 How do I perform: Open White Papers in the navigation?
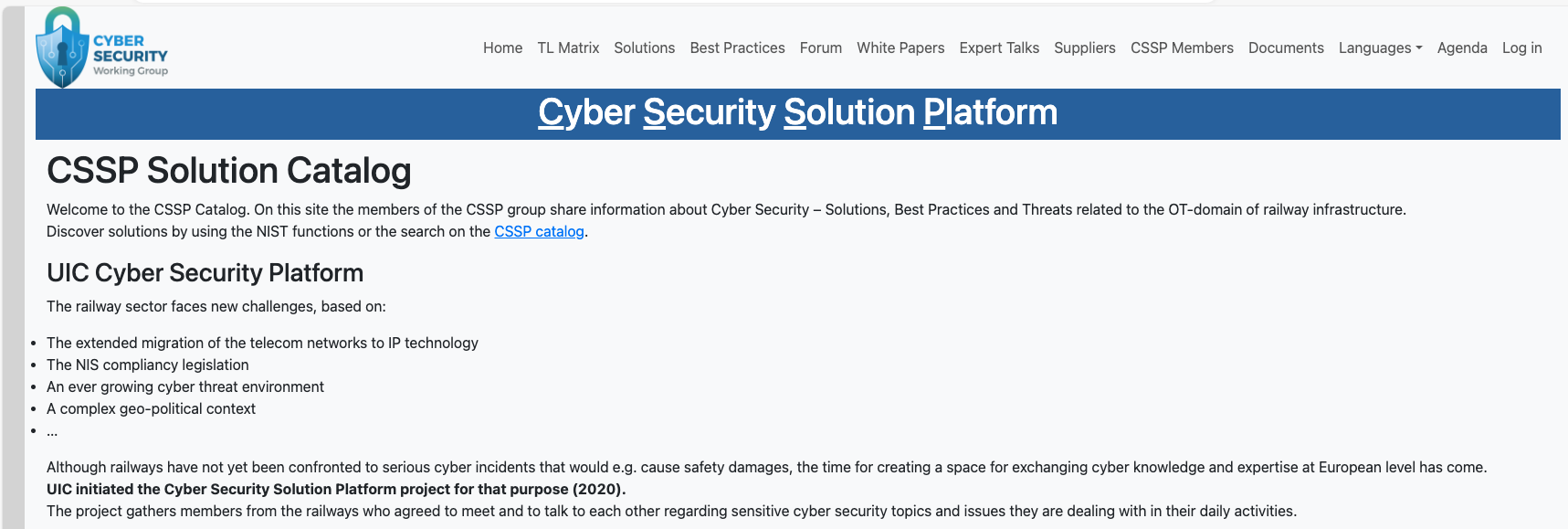900,48
